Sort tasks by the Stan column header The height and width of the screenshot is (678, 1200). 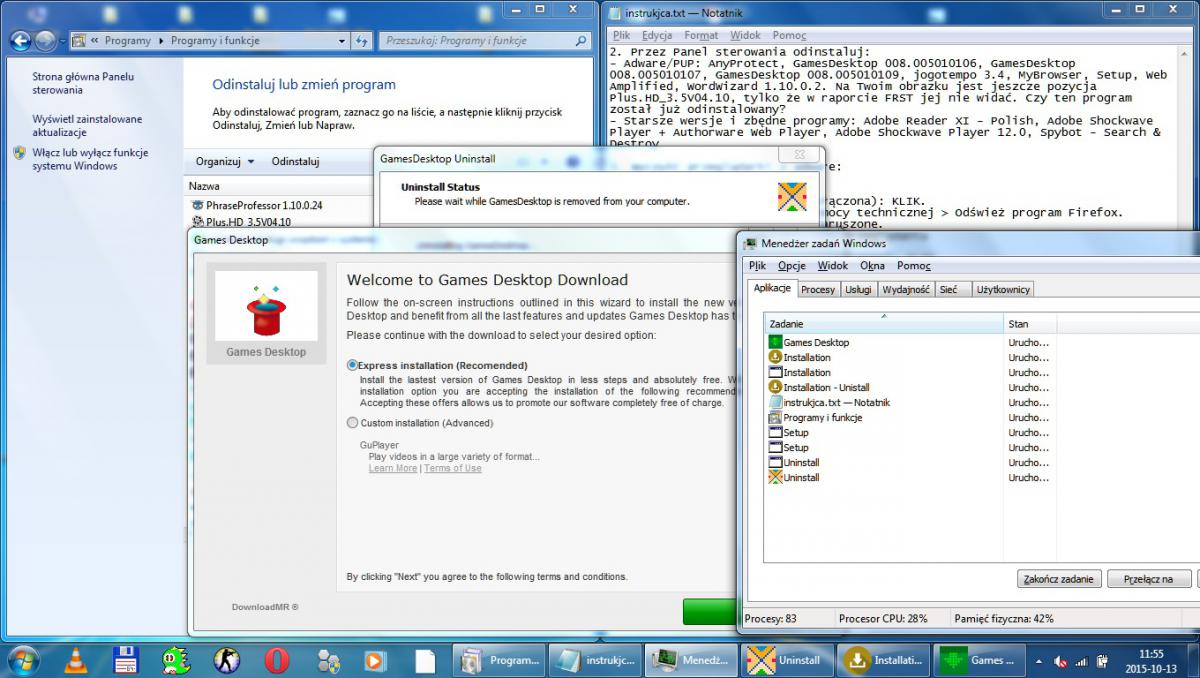pos(1030,323)
